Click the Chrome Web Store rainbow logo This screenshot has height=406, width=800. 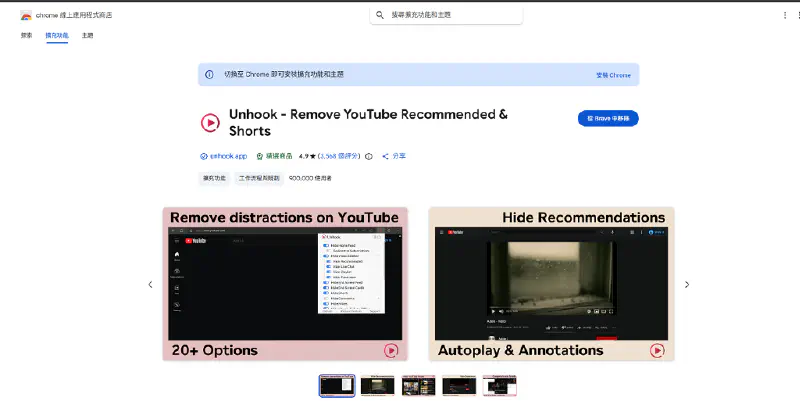click(25, 16)
